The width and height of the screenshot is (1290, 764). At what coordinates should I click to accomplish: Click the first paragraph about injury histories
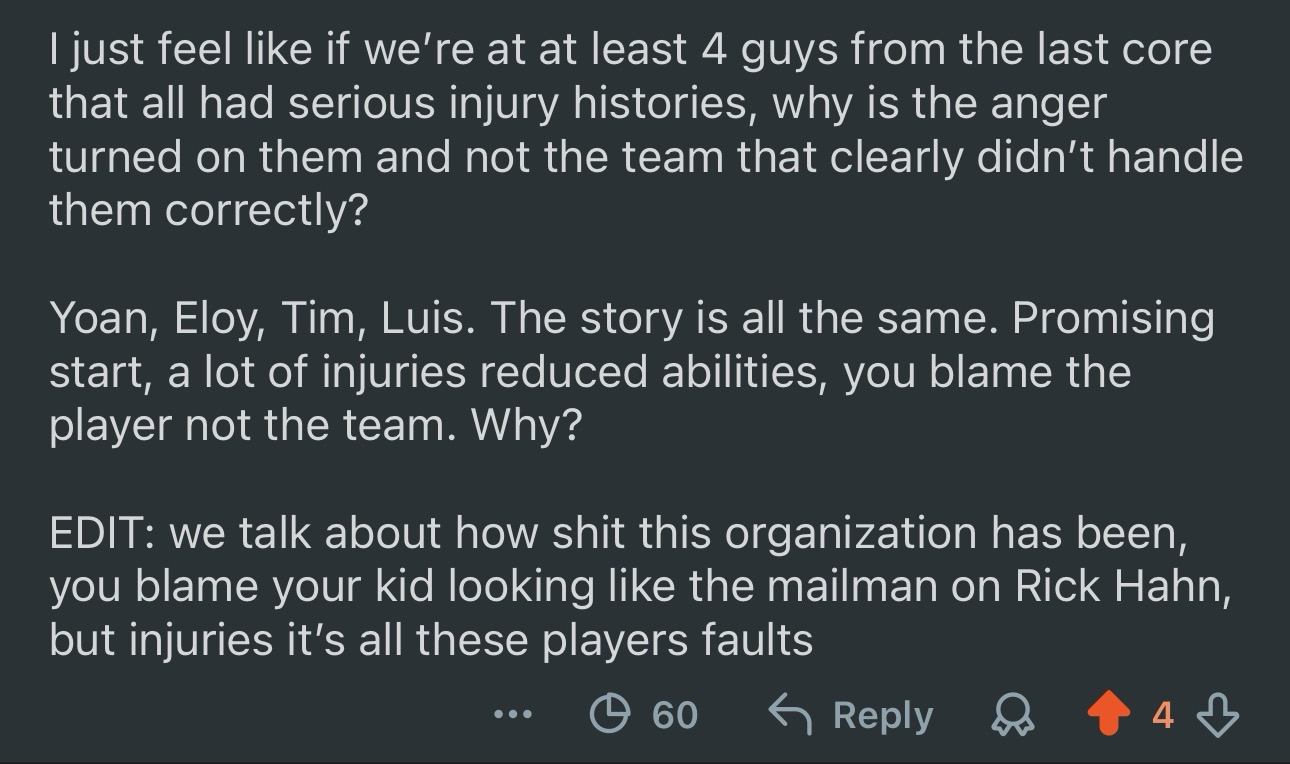click(x=640, y=130)
